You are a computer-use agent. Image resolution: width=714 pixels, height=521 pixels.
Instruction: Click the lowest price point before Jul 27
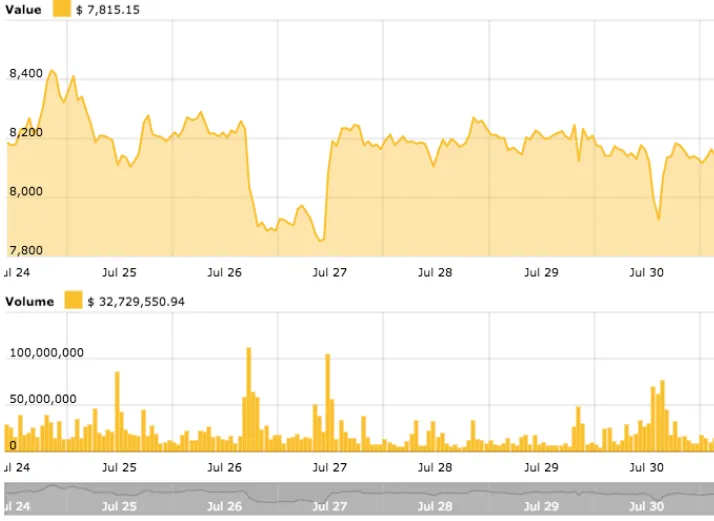[321, 240]
